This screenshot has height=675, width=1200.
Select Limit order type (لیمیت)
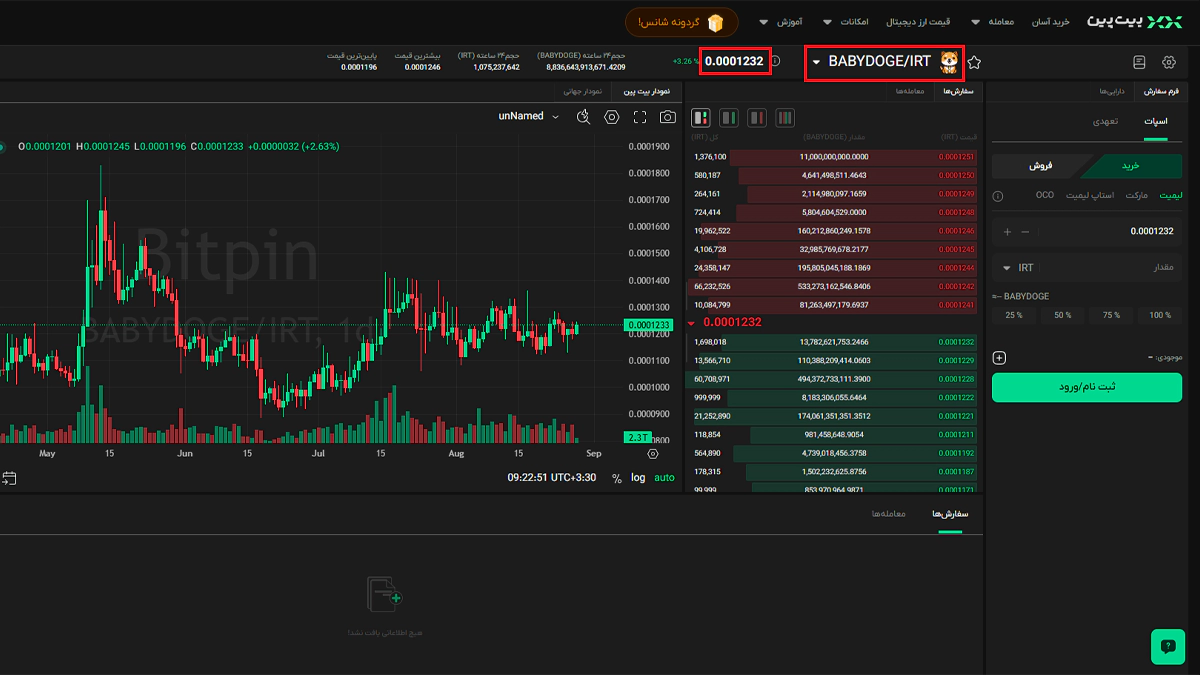click(1170, 195)
